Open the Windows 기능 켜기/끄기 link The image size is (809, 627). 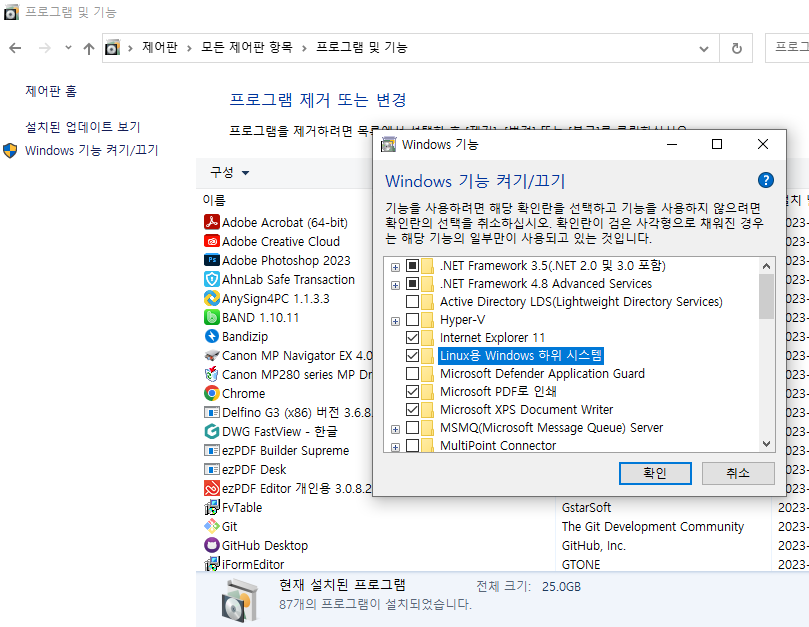pos(91,151)
